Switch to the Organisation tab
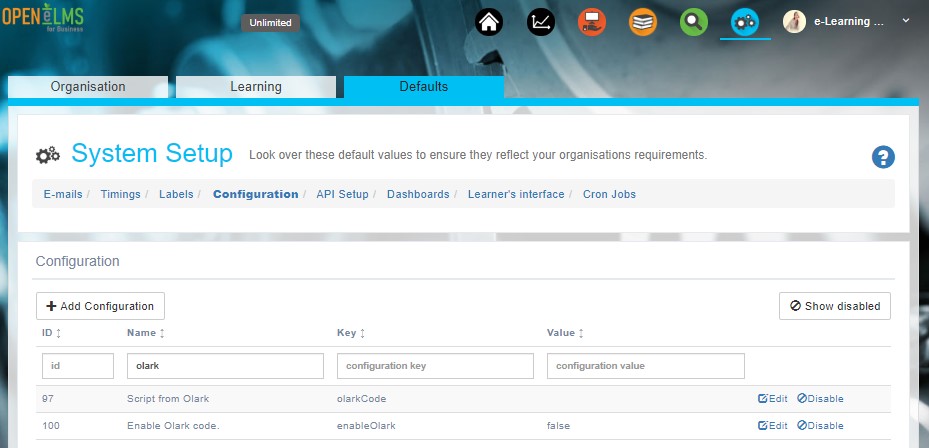The image size is (929, 448). click(x=88, y=87)
